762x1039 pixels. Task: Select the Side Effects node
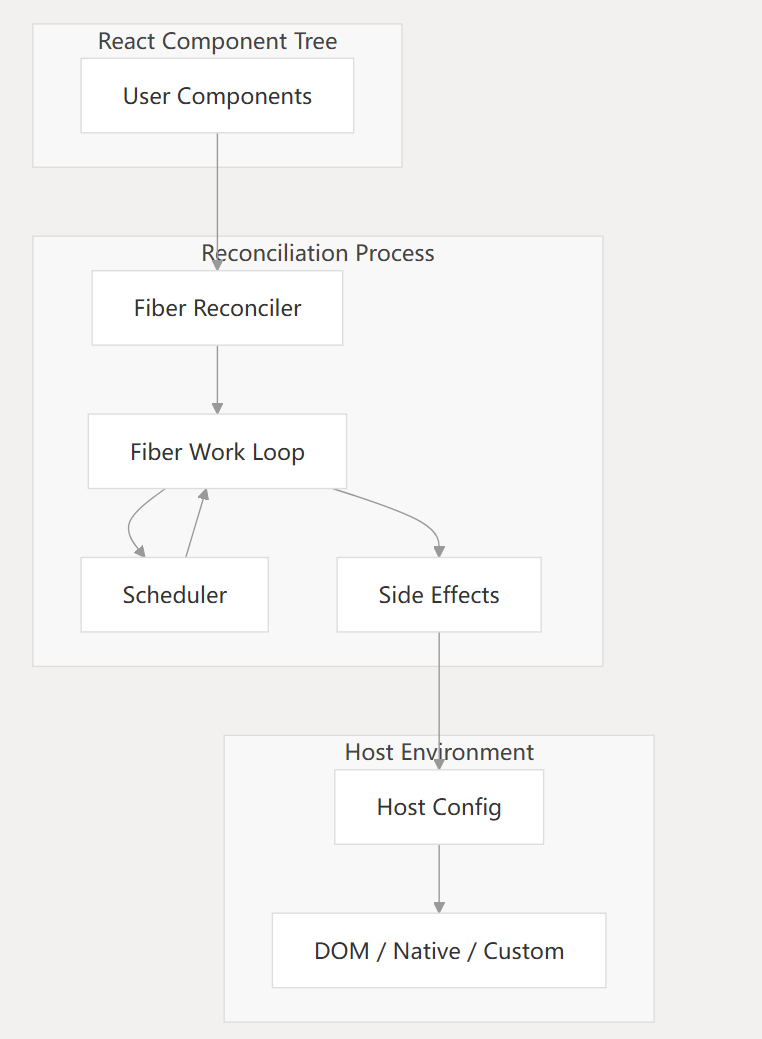point(439,595)
